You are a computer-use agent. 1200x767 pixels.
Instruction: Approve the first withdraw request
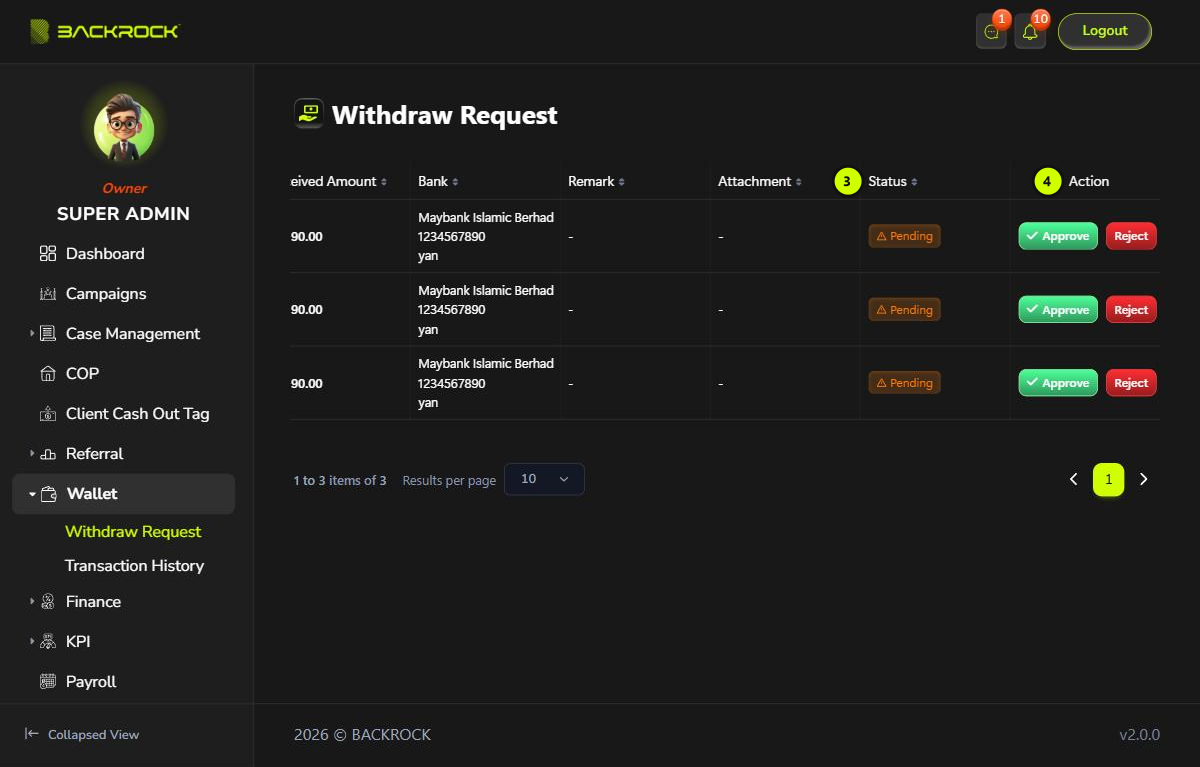click(x=1058, y=236)
